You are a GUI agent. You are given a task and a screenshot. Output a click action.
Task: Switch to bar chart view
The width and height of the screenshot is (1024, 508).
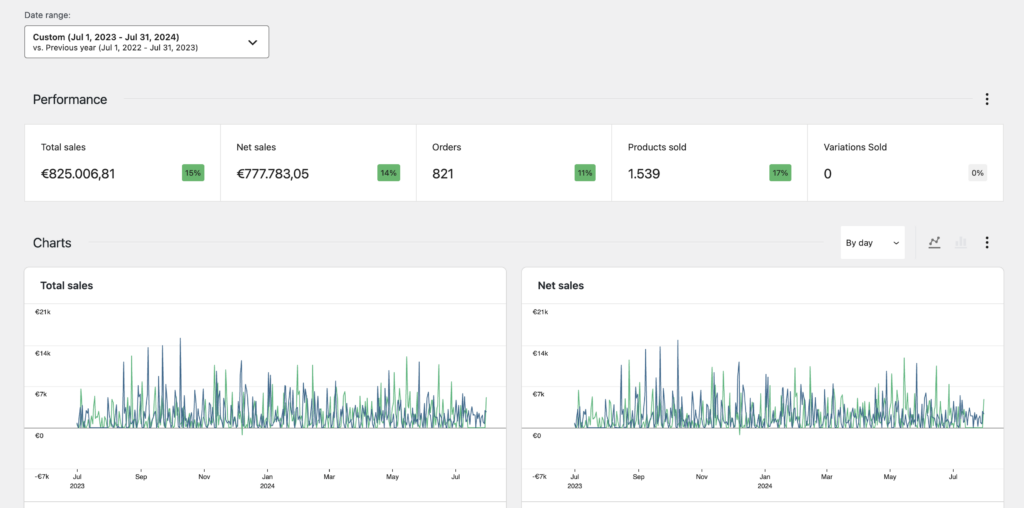960,242
